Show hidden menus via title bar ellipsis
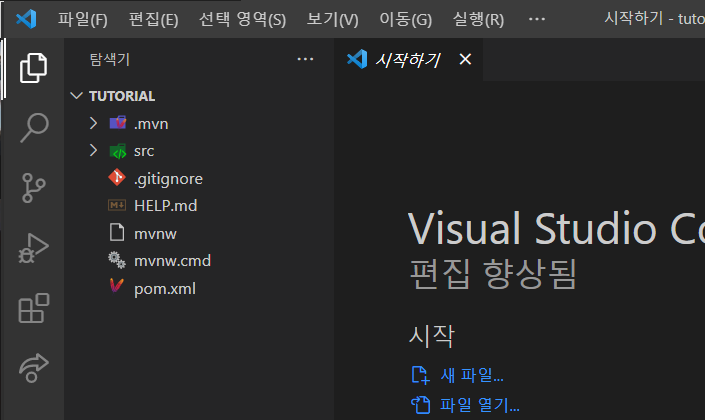This screenshot has width=705, height=420. (x=536, y=19)
